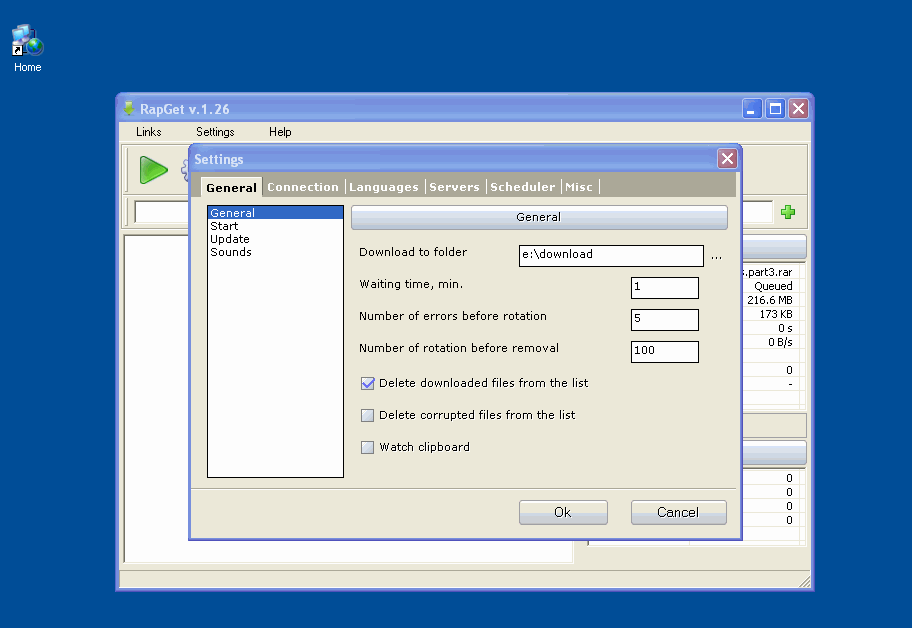The height and width of the screenshot is (628, 912).
Task: Select Start in settings list
Action: tap(275, 226)
